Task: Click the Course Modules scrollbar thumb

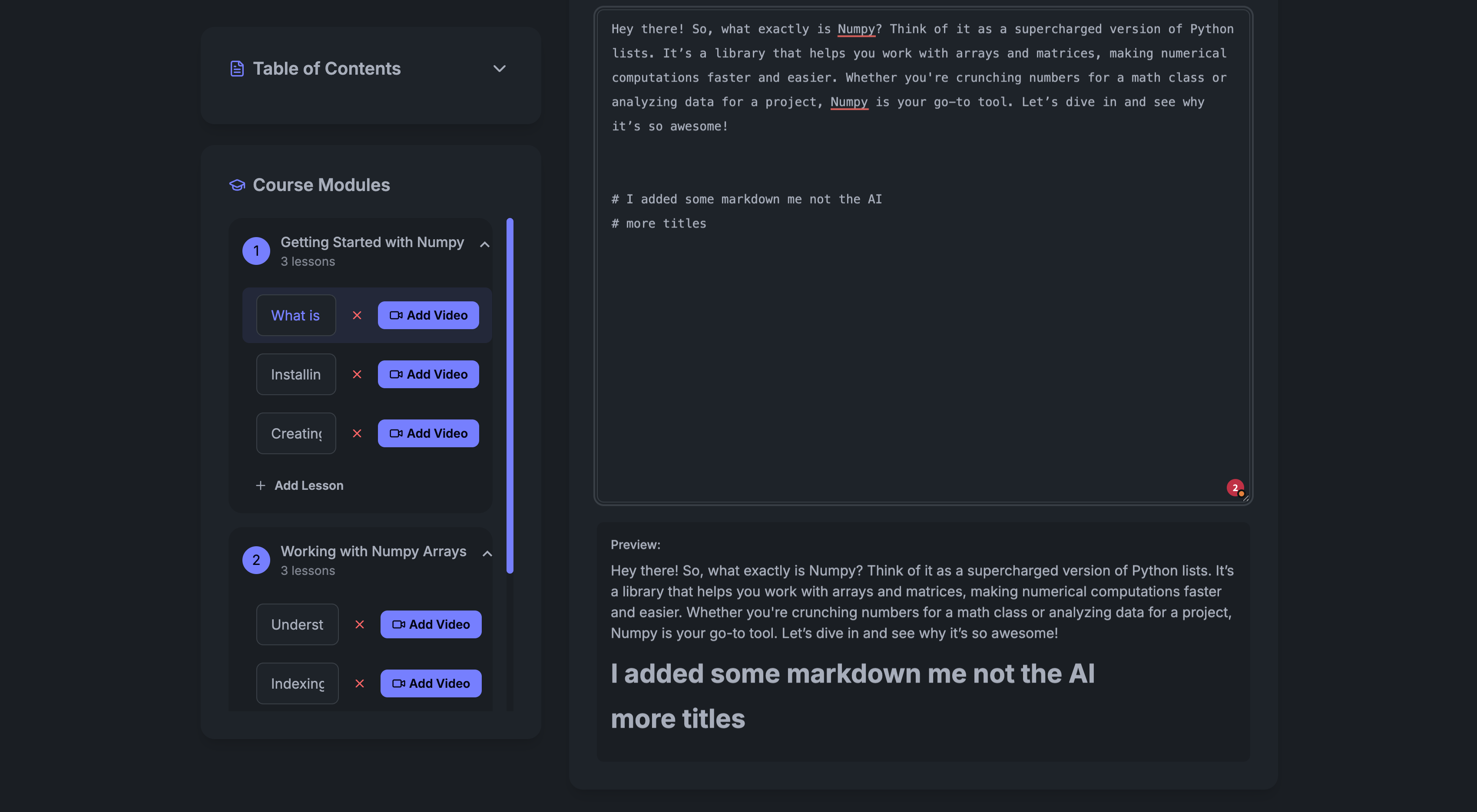Action: [510, 396]
